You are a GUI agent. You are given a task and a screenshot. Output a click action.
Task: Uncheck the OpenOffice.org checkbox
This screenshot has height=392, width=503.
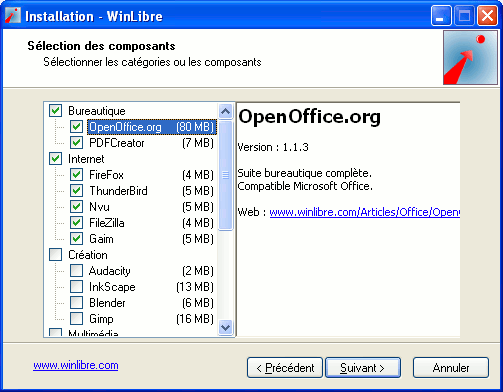(76, 127)
